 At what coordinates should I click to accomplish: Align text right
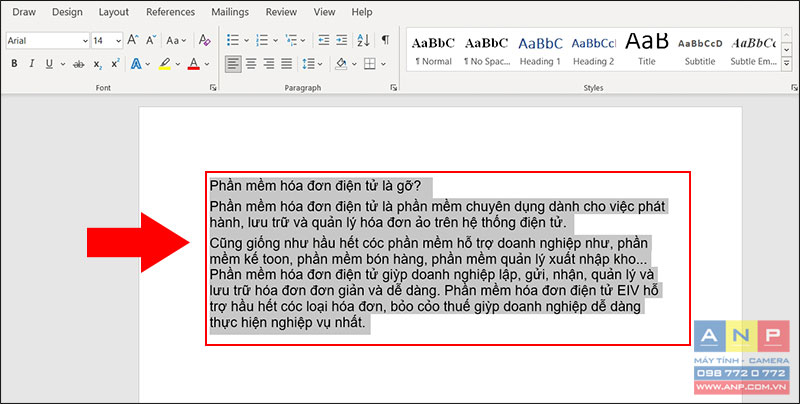click(269, 64)
